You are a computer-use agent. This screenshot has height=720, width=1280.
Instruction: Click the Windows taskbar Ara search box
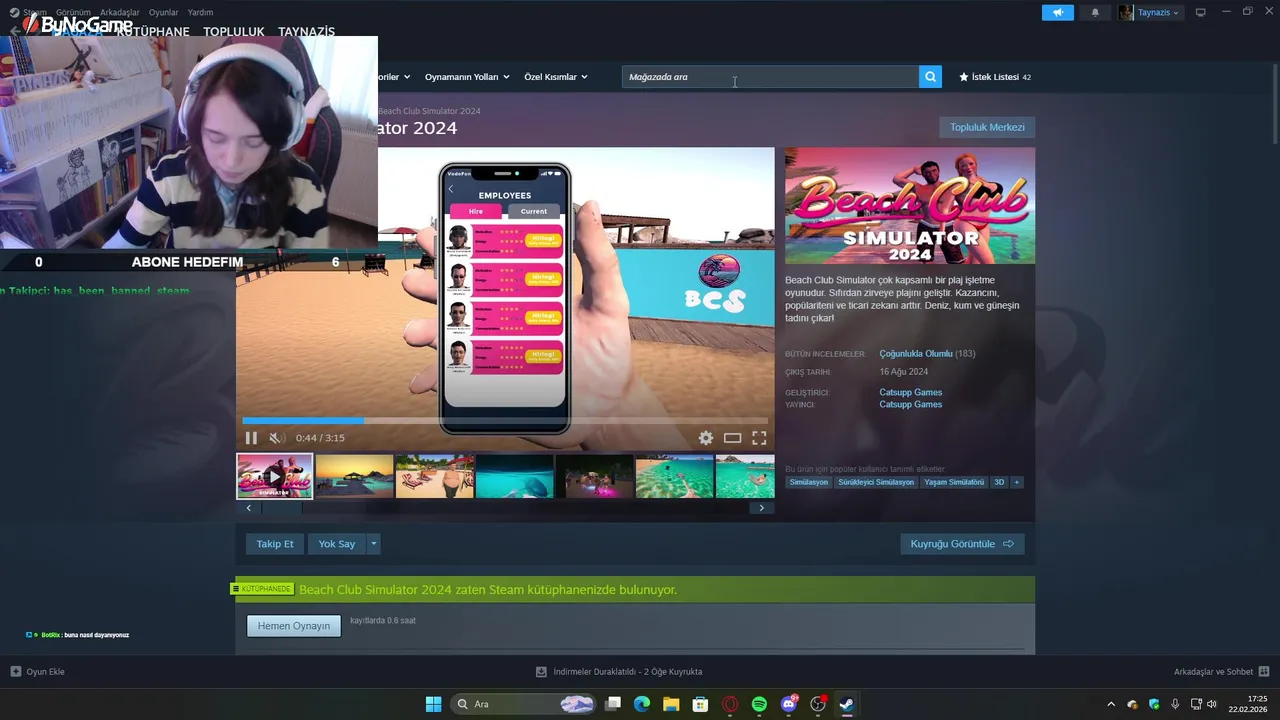click(x=525, y=704)
